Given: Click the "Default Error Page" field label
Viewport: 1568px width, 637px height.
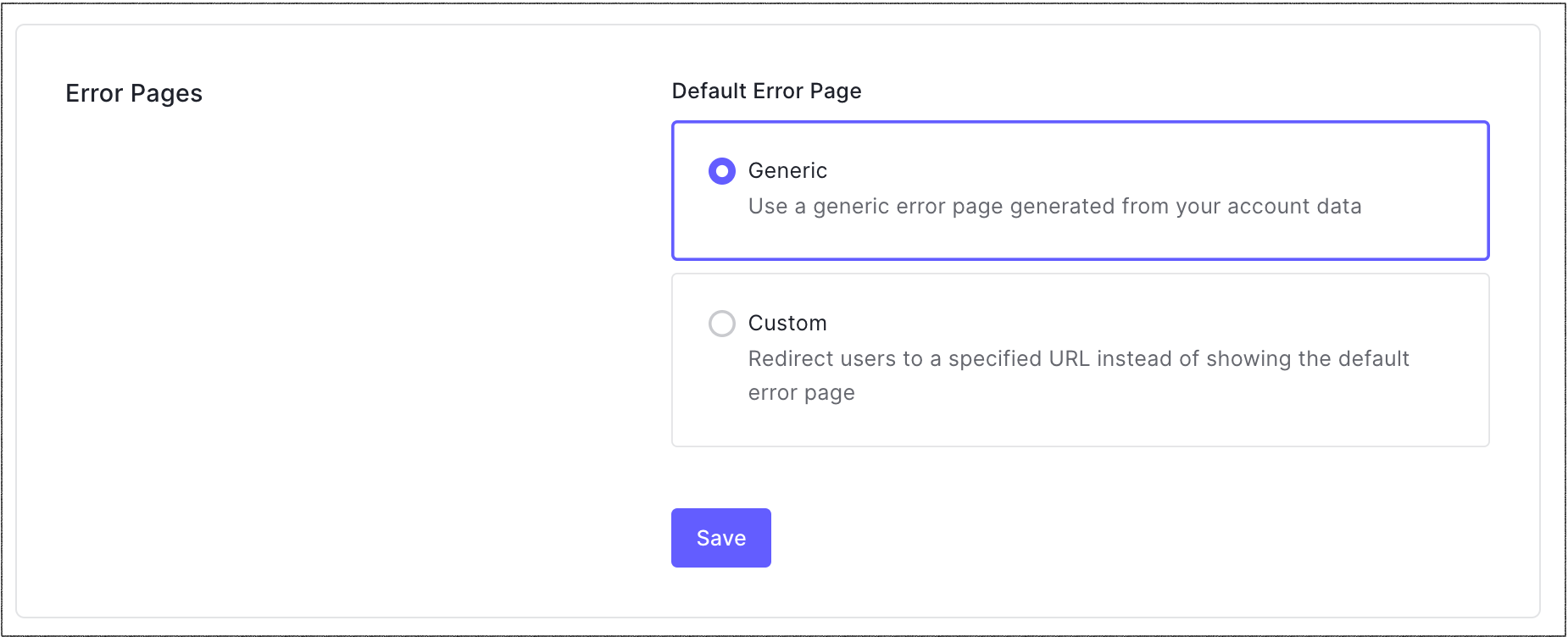Looking at the screenshot, I should pos(766,91).
